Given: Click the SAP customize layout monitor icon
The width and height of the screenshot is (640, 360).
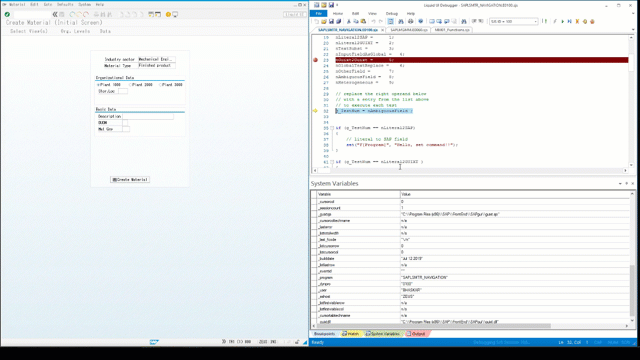Looking at the screenshot, I should [x=175, y=14].
